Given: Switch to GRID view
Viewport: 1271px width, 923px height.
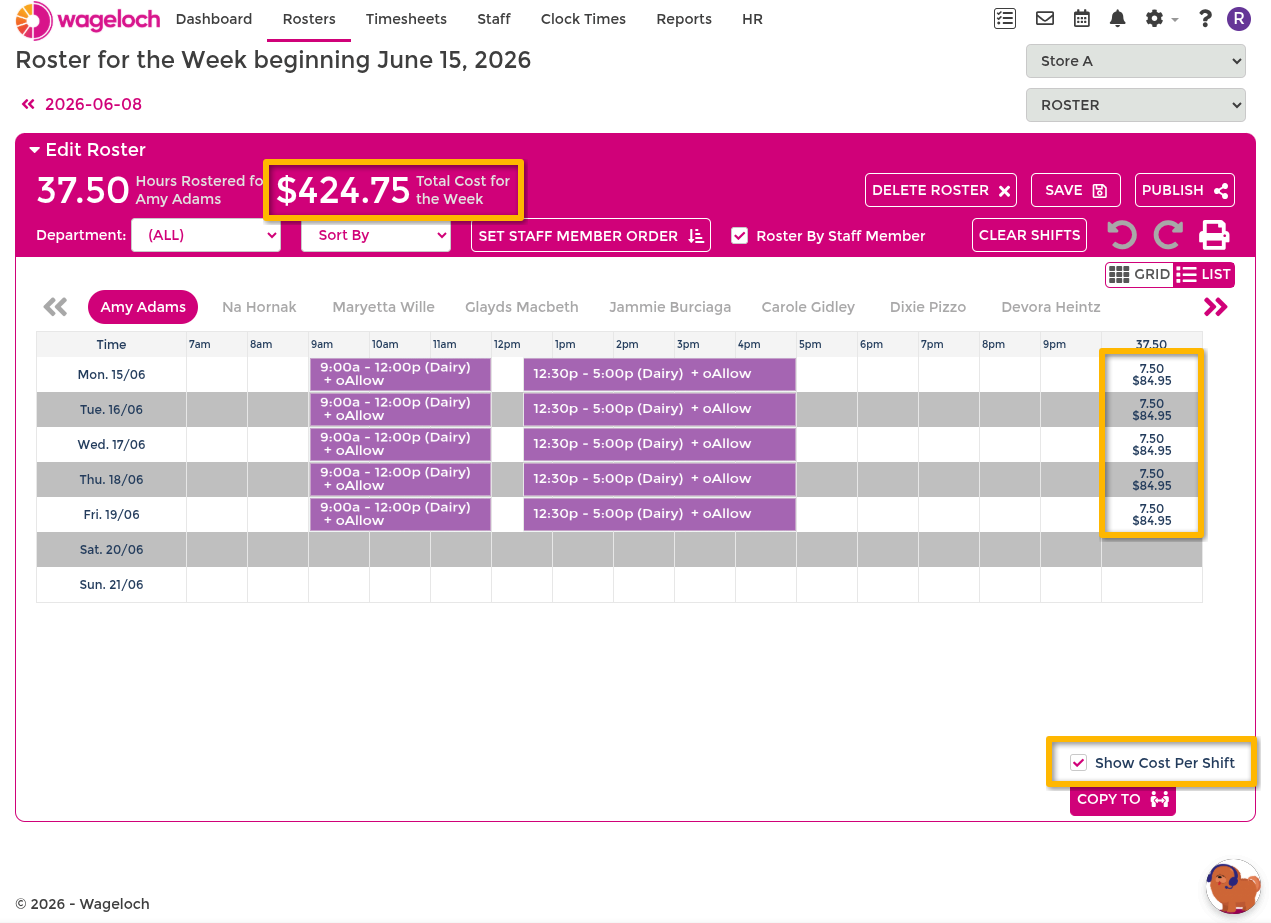Looking at the screenshot, I should tap(1139, 274).
